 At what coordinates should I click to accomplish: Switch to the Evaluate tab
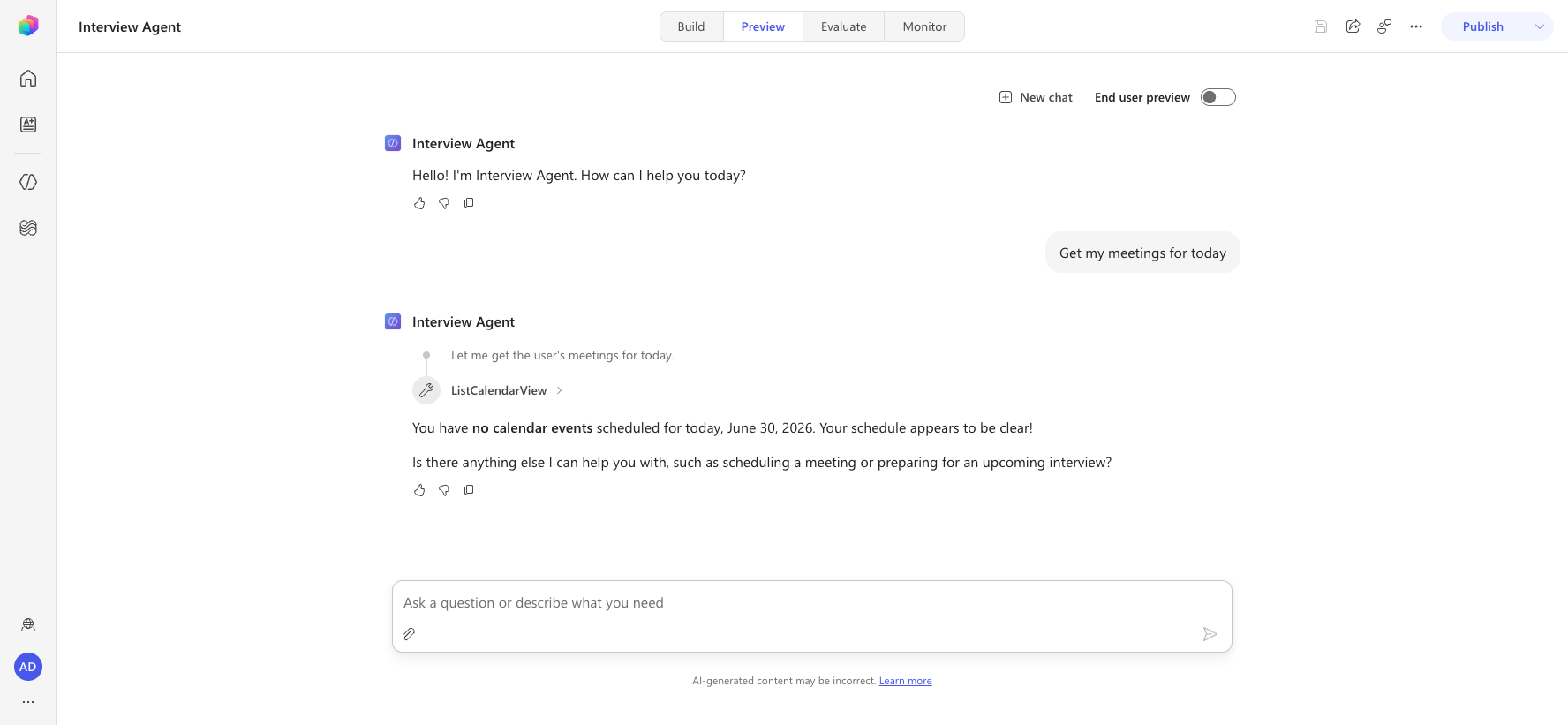click(843, 26)
